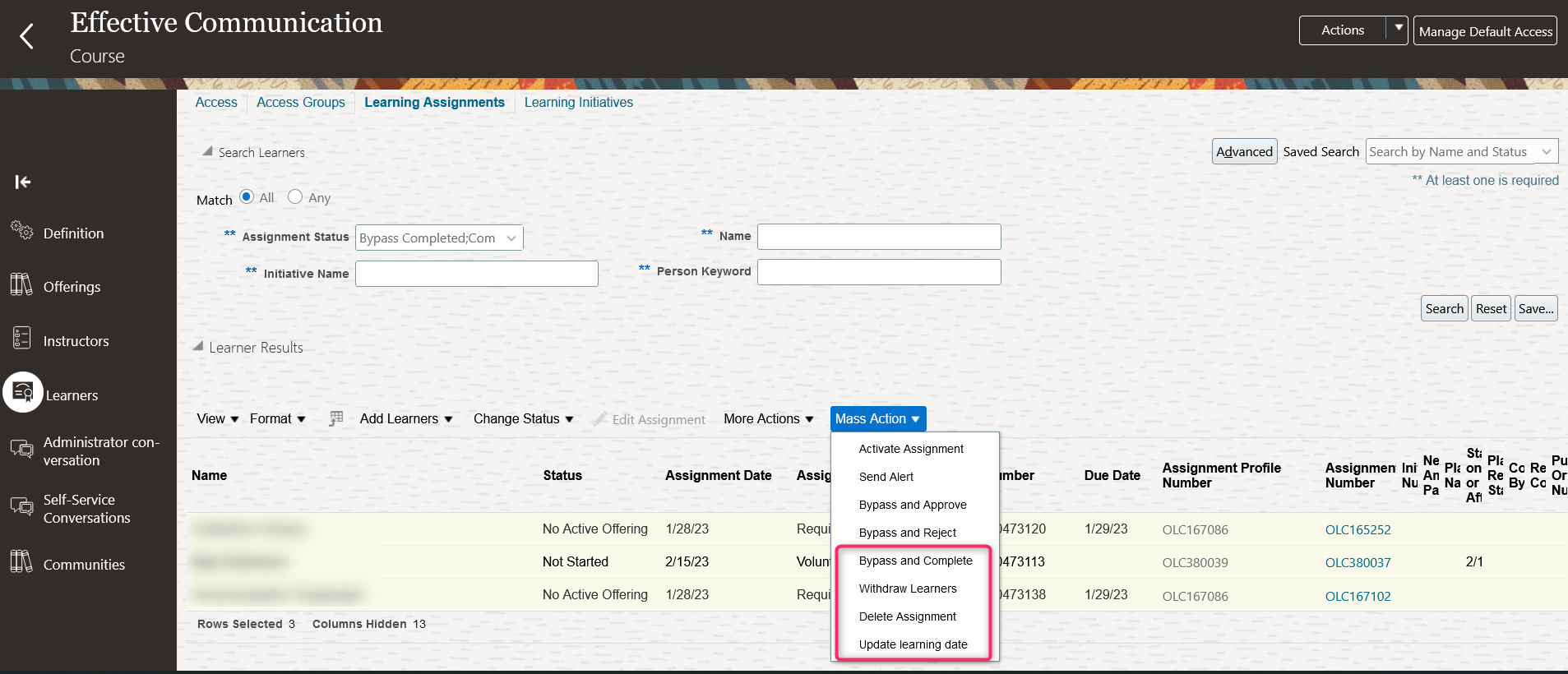Viewport: 1568px width, 674px height.
Task: Click the Search button
Action: [x=1445, y=308]
